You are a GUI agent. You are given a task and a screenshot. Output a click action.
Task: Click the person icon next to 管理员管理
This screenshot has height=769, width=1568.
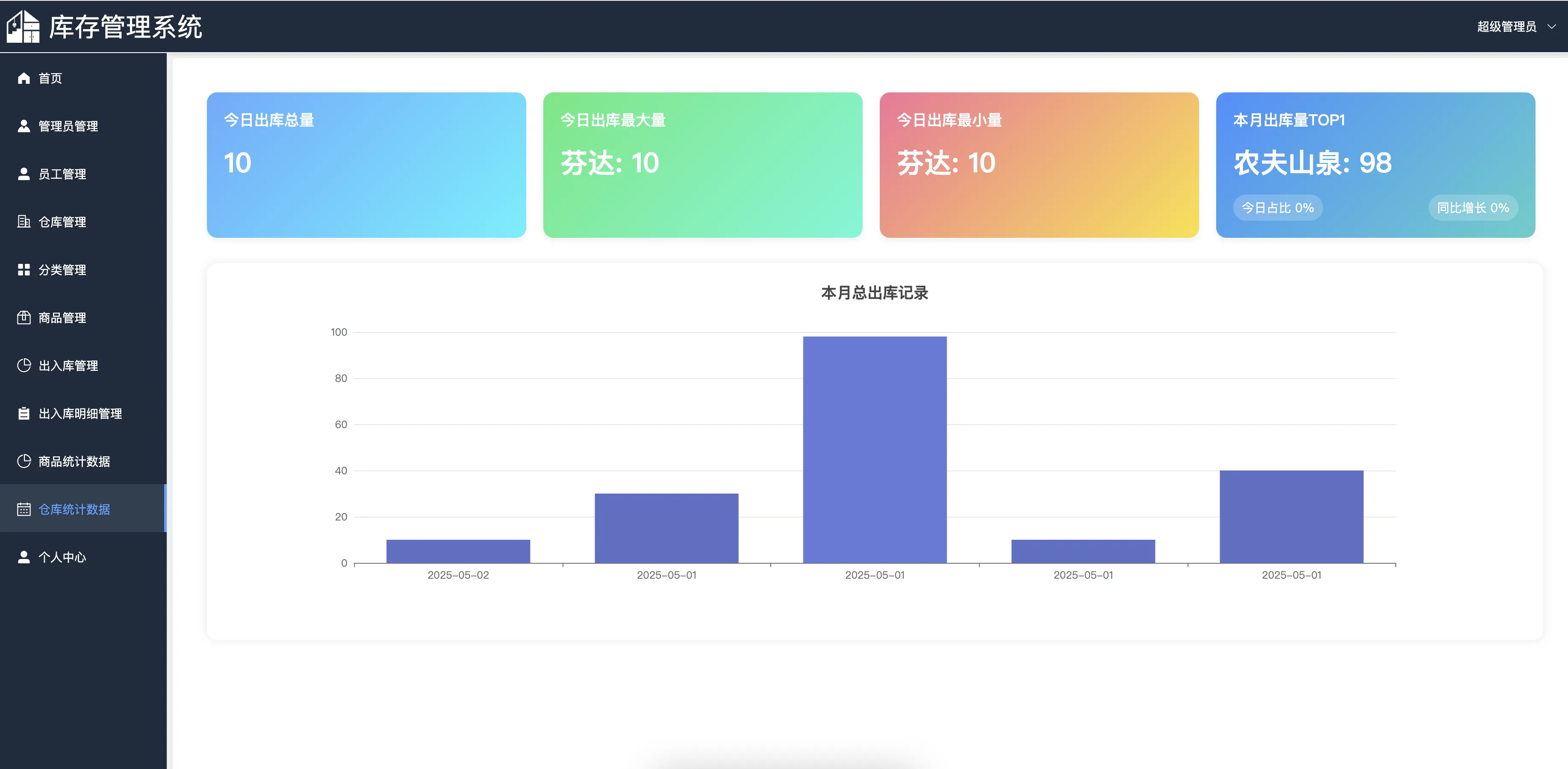click(24, 126)
